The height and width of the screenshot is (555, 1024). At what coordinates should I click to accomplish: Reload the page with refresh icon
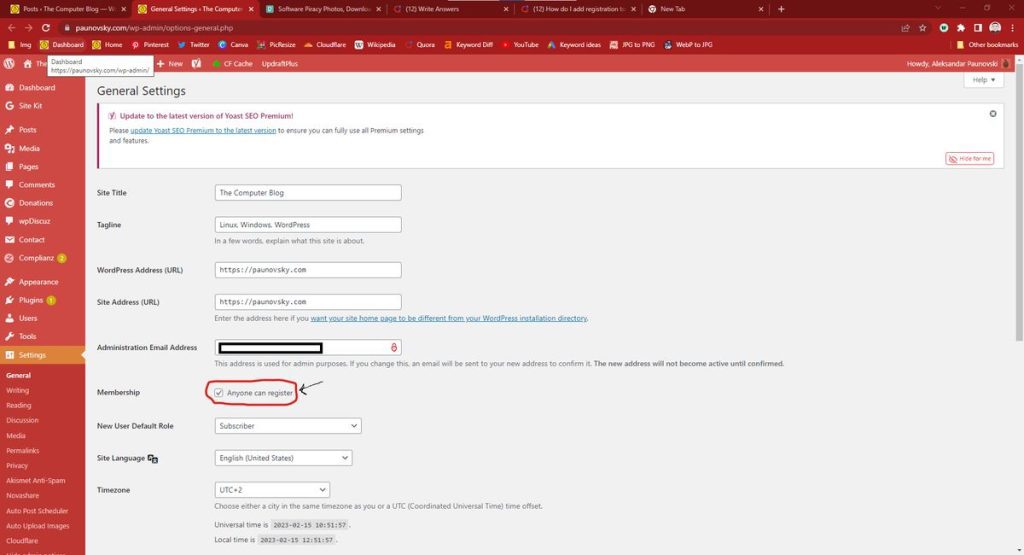[x=46, y=28]
